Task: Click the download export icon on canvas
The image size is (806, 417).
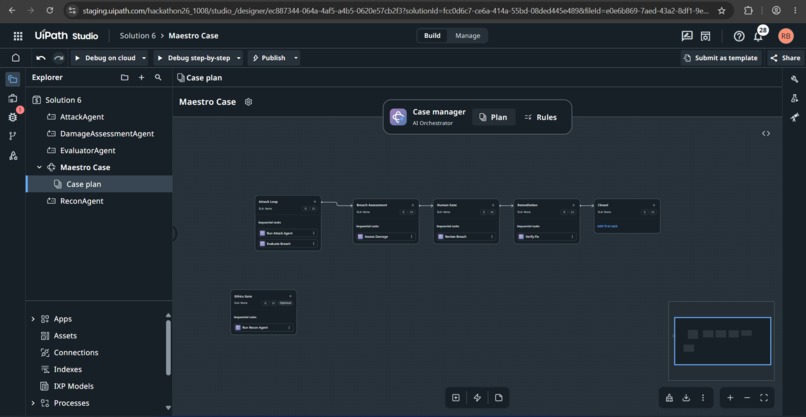Action: pos(686,398)
